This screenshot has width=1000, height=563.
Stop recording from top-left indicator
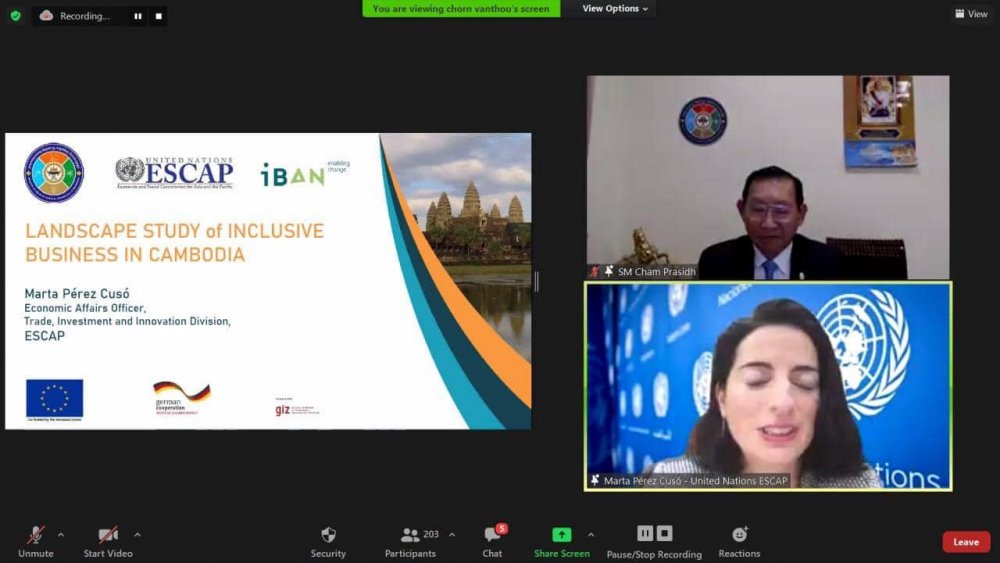(x=158, y=16)
